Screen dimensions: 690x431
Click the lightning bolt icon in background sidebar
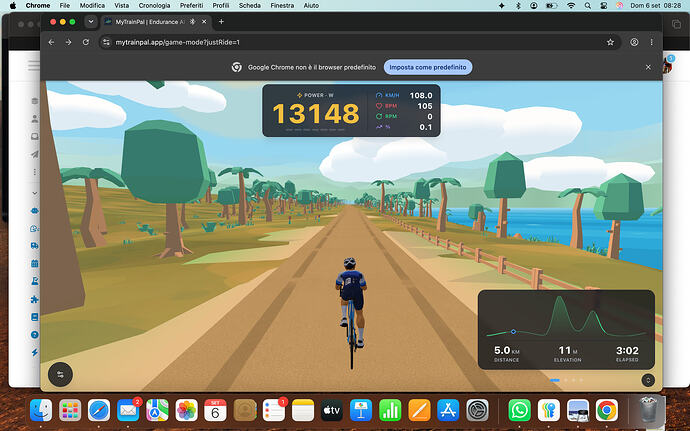click(x=35, y=353)
